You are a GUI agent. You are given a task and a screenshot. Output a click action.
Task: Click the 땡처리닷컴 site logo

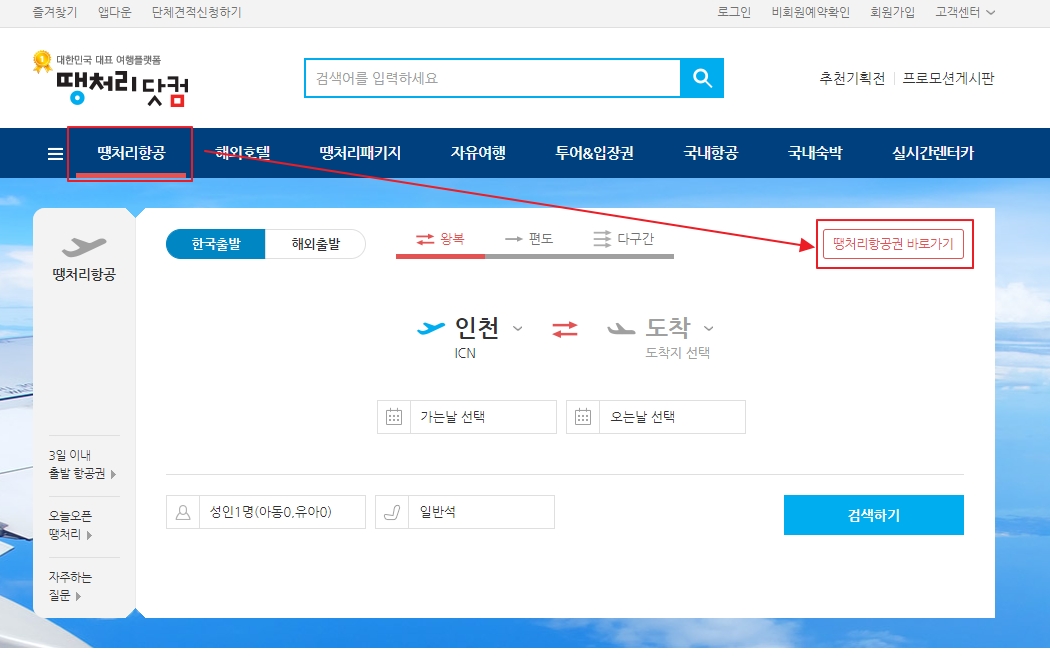tap(110, 79)
